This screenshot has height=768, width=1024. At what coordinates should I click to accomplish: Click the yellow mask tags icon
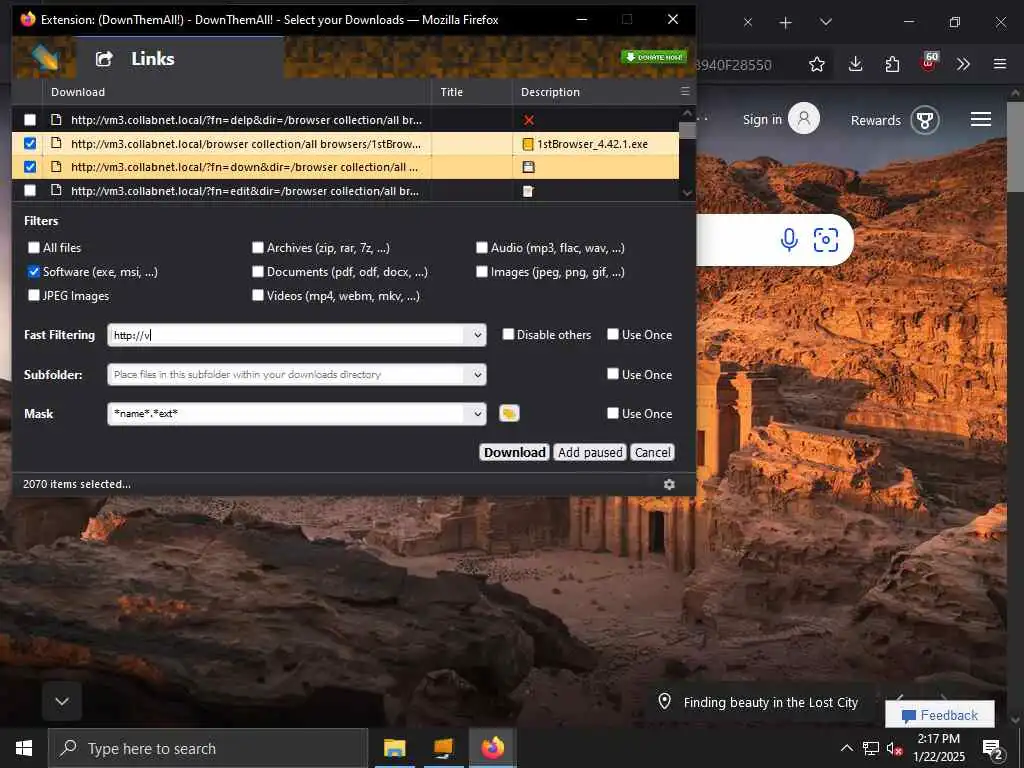(x=509, y=413)
